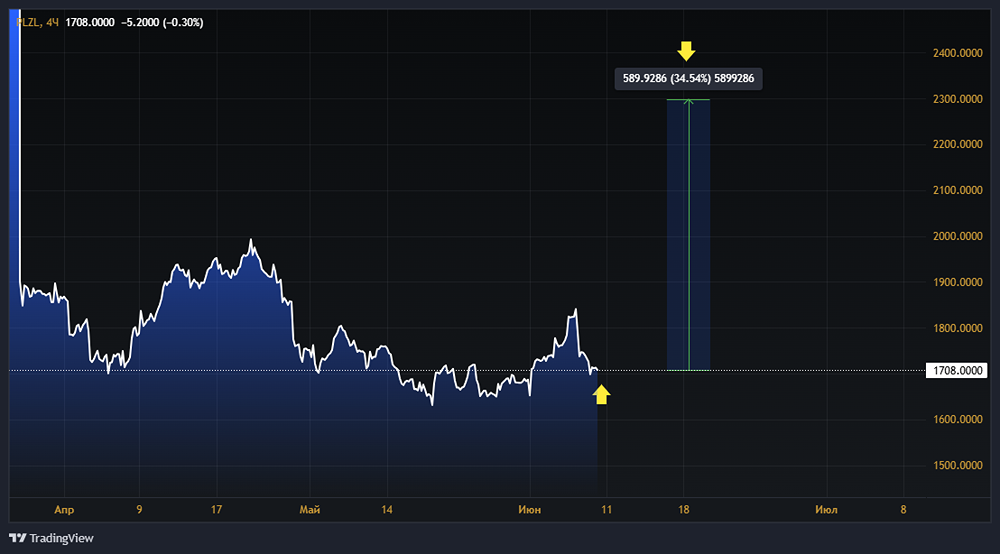The width and height of the screenshot is (1000, 554).
Task: Click the Июн label on the time axis
Action: click(529, 510)
